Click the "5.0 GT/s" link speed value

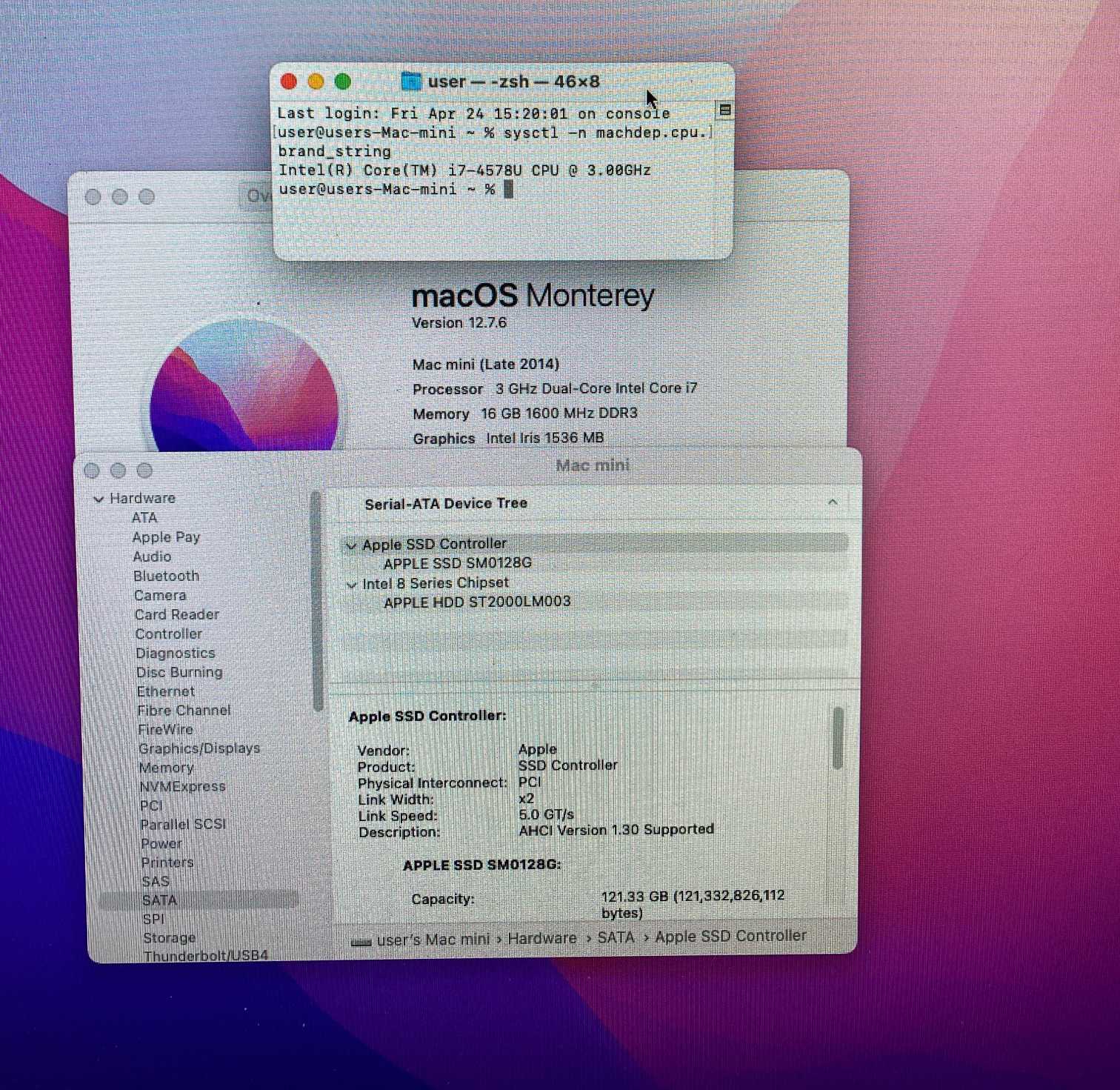tap(547, 814)
